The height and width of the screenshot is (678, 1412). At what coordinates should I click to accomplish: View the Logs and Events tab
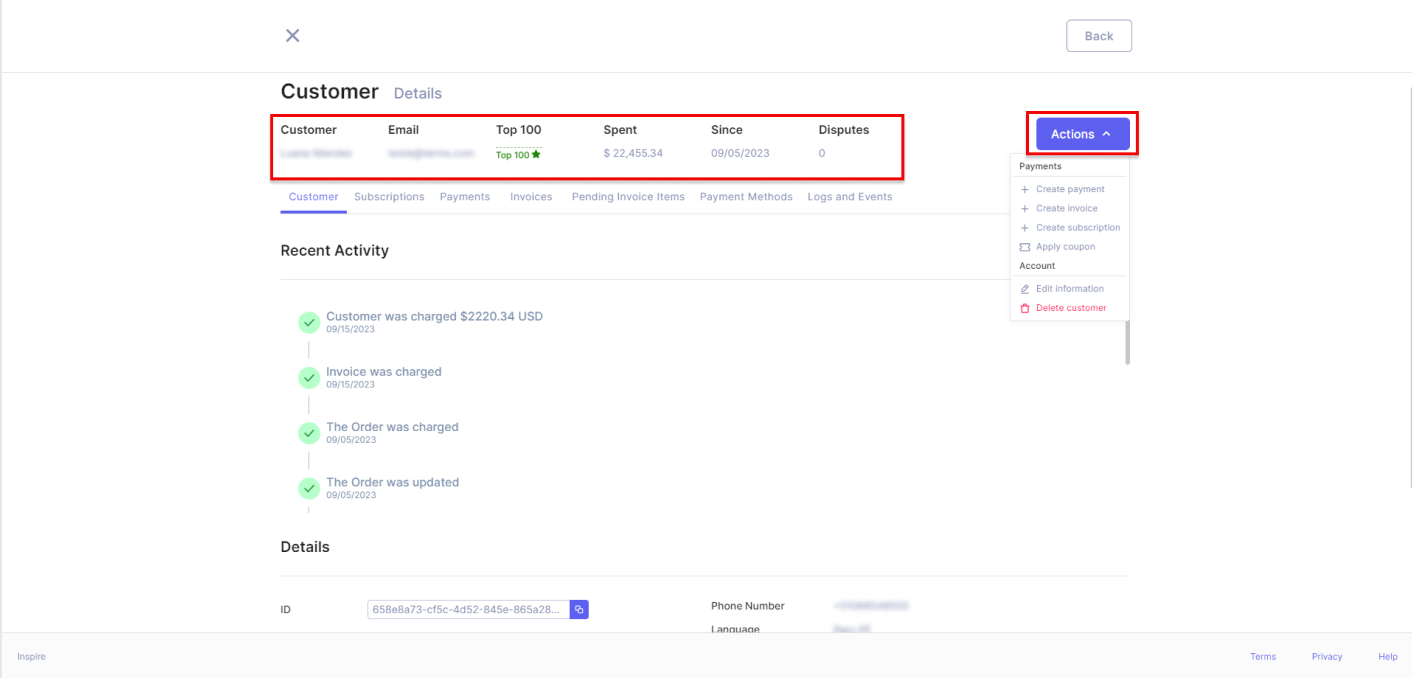click(850, 197)
